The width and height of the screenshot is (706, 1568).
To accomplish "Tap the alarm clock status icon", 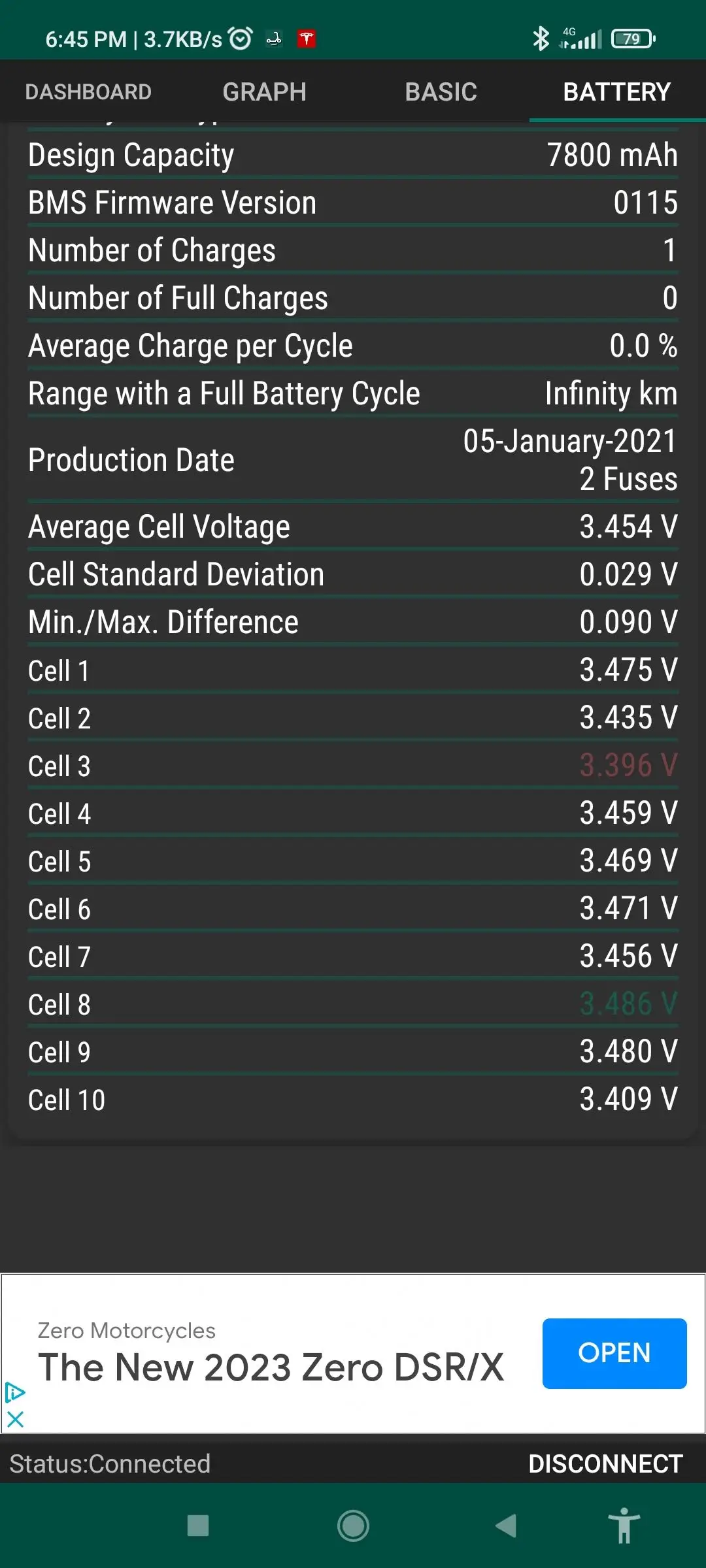I will (x=241, y=39).
